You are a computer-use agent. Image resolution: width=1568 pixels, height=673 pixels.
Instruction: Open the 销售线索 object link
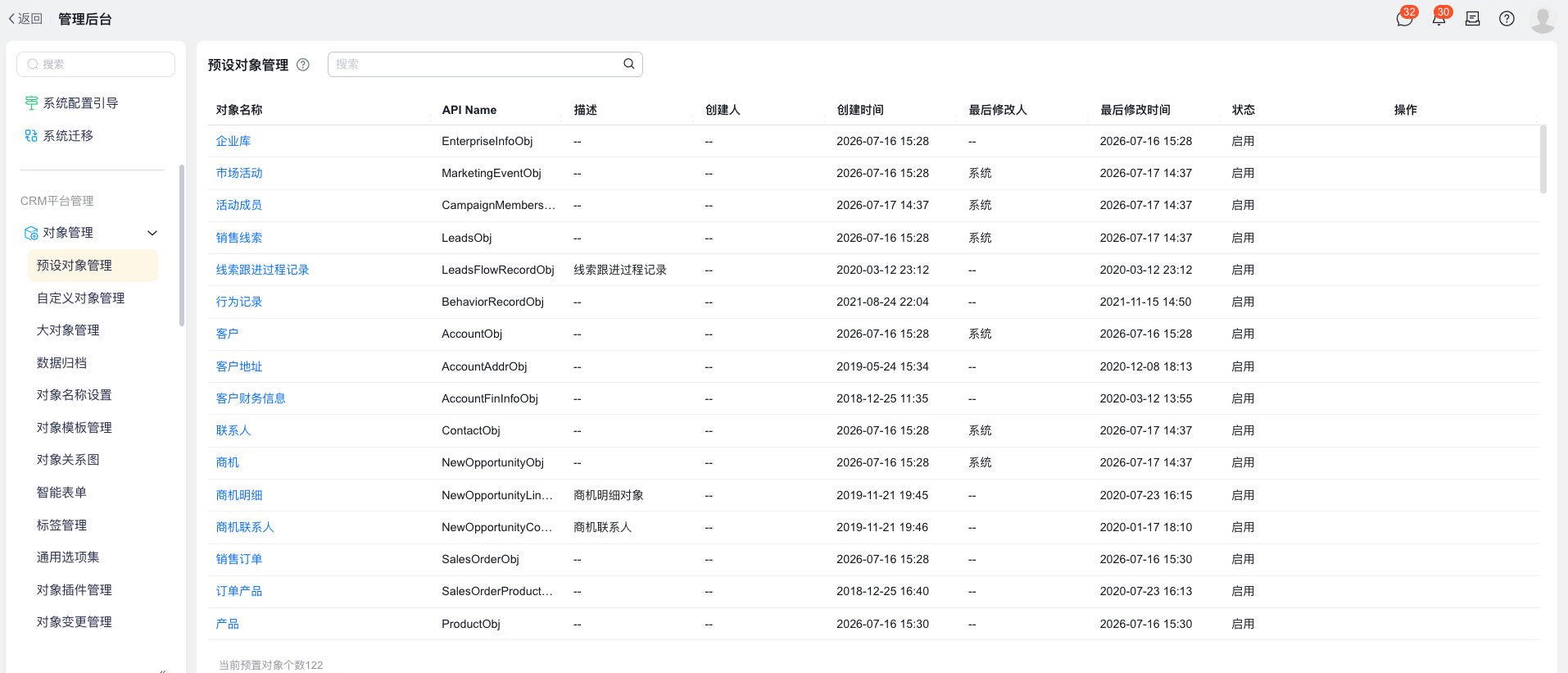click(239, 238)
